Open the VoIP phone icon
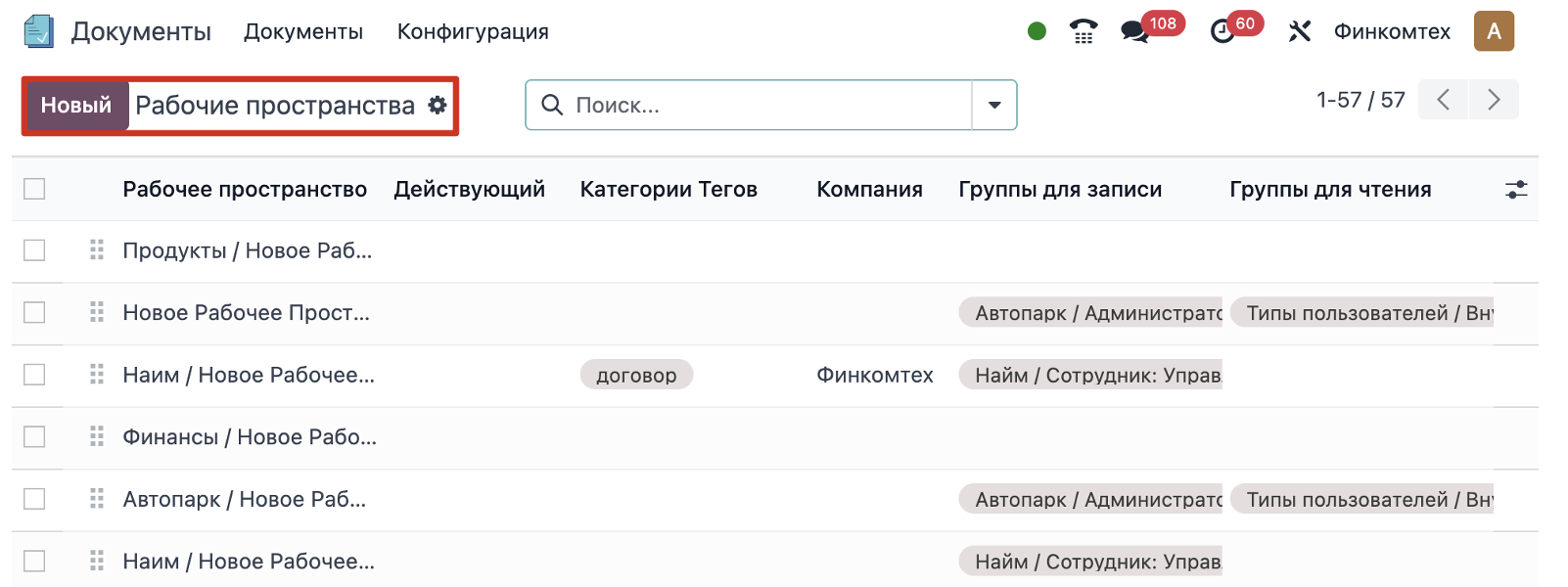The image size is (1568, 587). point(1083,31)
